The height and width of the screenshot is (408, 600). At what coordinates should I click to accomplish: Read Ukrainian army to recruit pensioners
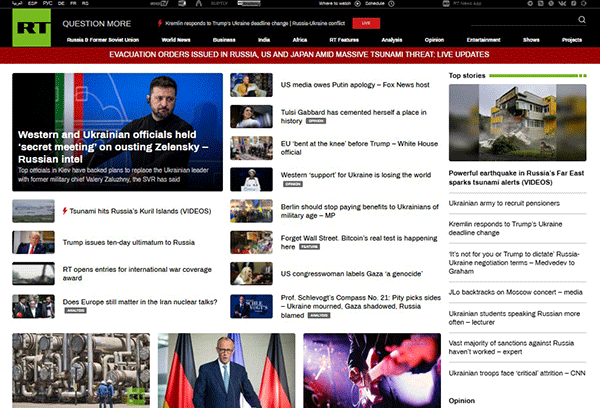coord(504,203)
